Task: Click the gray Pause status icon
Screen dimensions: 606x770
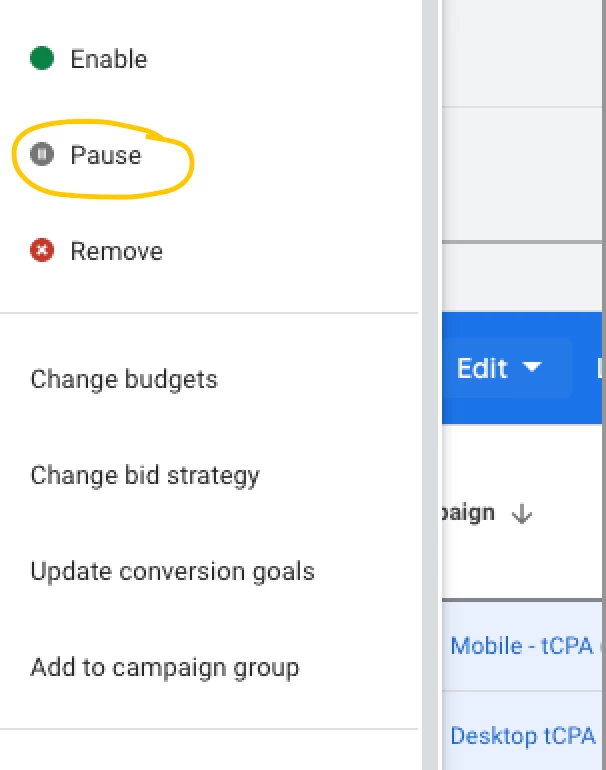Action: point(42,155)
